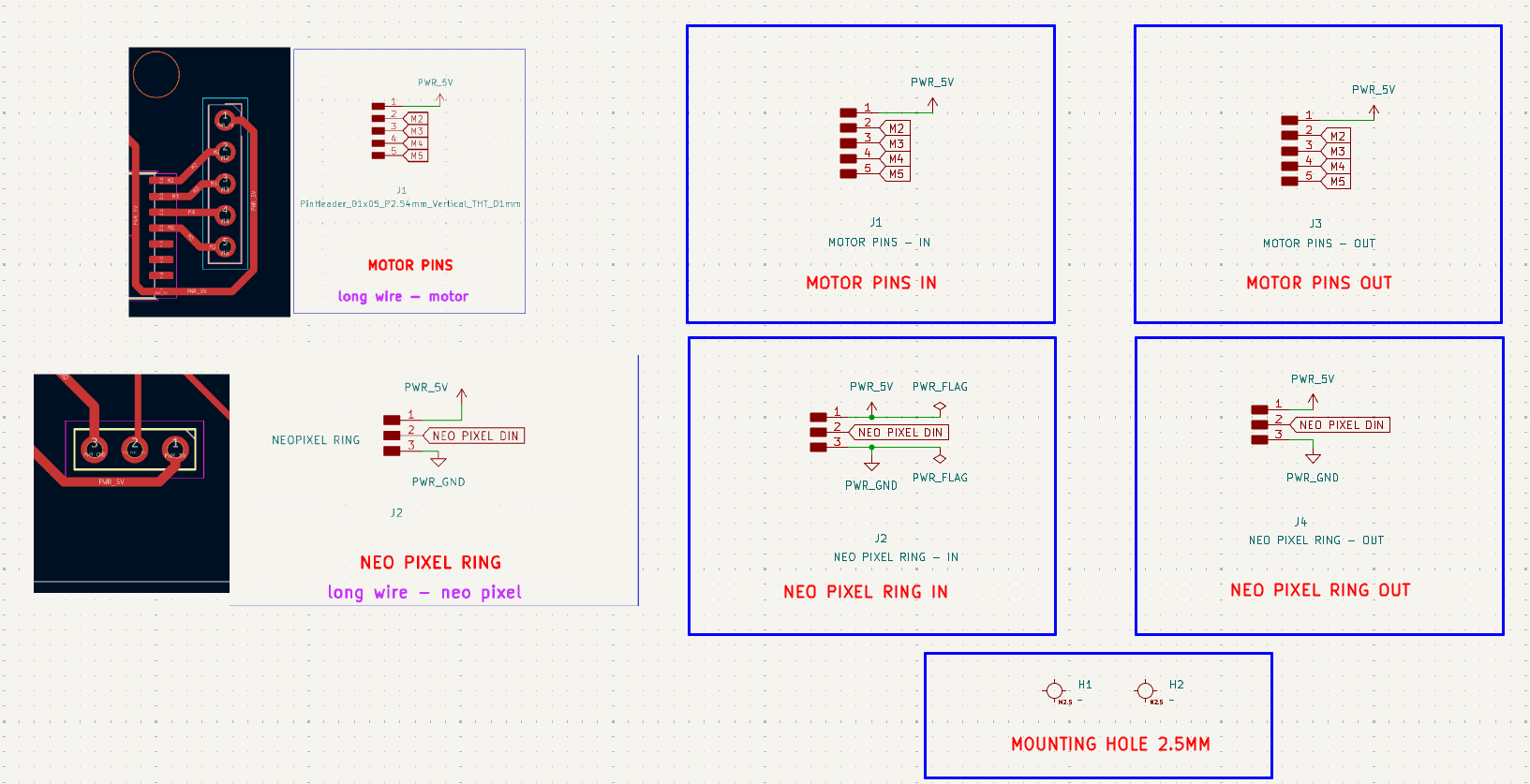Select the H1 mounting hole symbol
Viewport: 1530px width, 784px height.
point(1054,691)
